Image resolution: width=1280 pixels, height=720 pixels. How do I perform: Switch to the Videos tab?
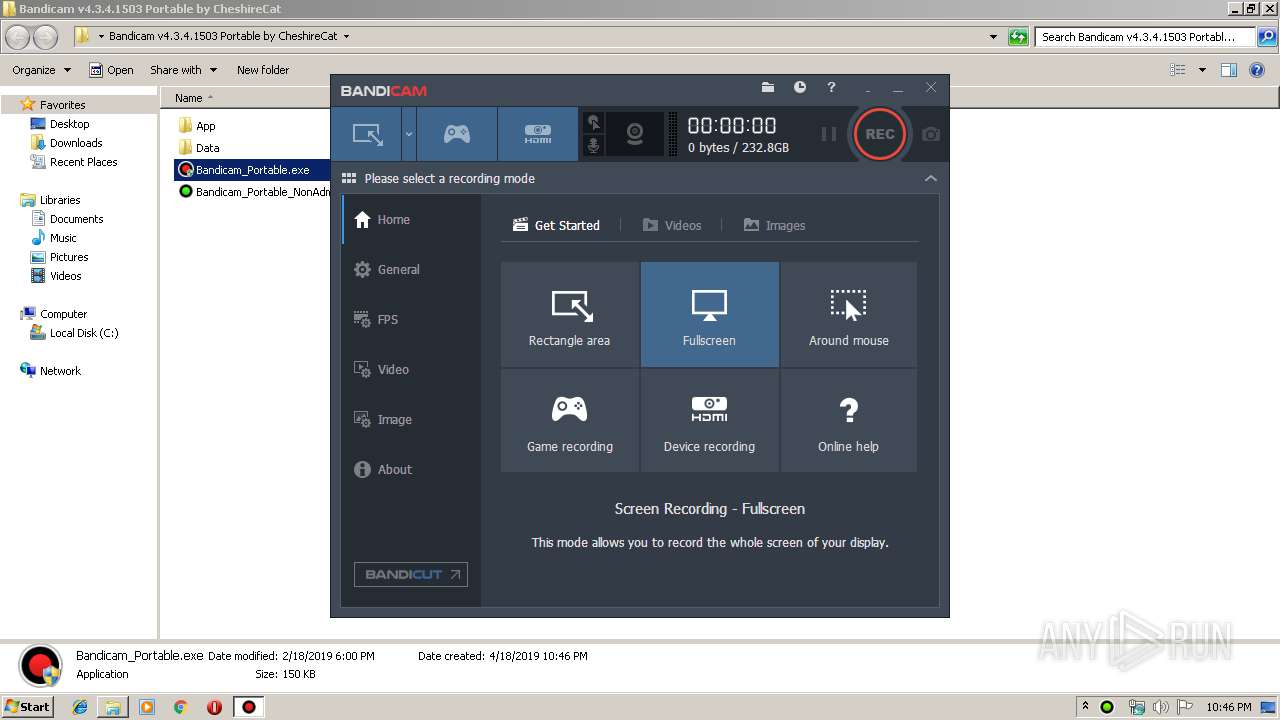[672, 225]
